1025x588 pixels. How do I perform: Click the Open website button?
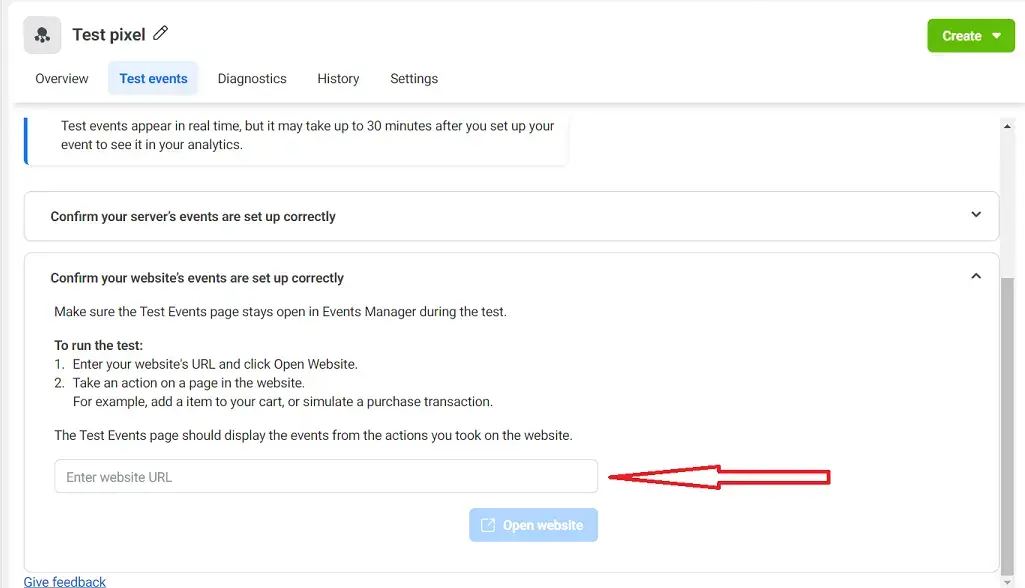pos(533,525)
